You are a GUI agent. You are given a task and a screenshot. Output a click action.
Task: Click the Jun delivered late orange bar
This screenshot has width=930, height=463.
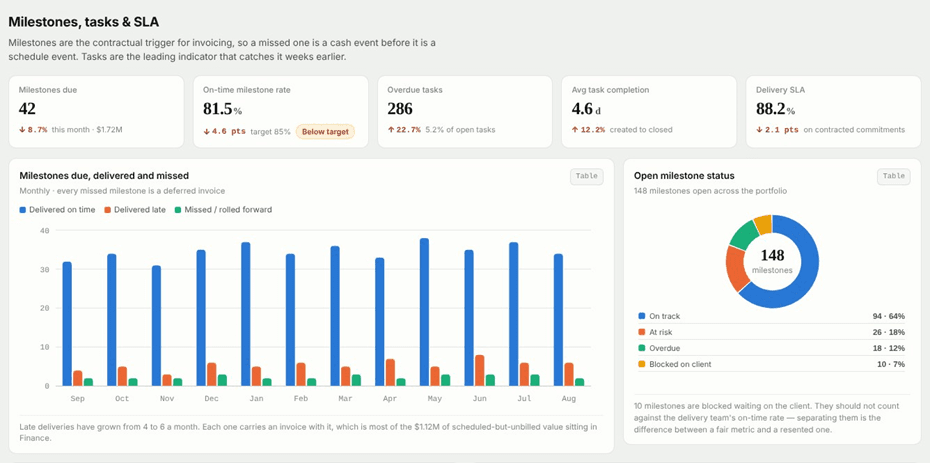coord(480,371)
